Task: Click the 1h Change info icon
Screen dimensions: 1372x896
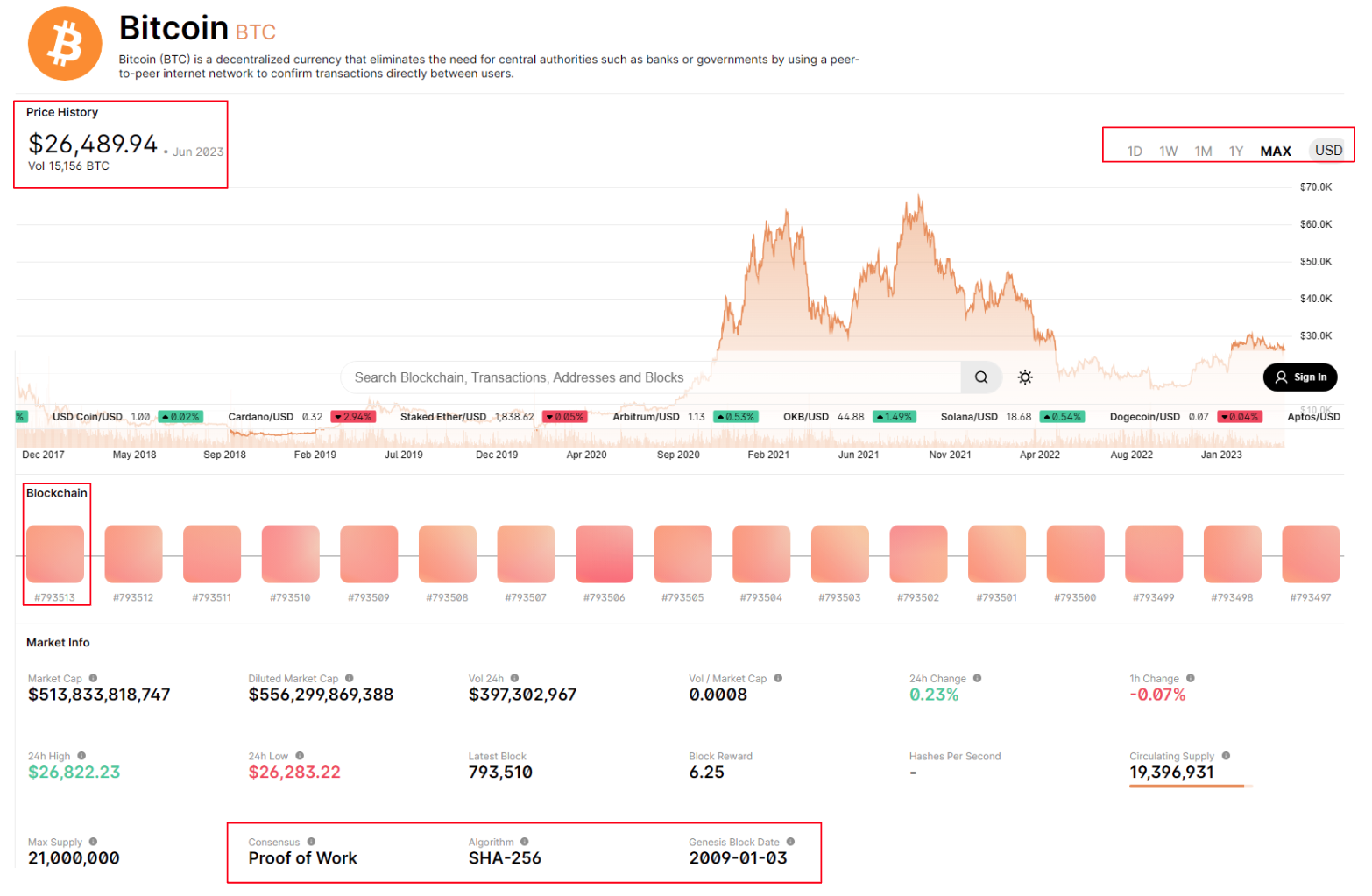Action: pyautogui.click(x=1190, y=678)
